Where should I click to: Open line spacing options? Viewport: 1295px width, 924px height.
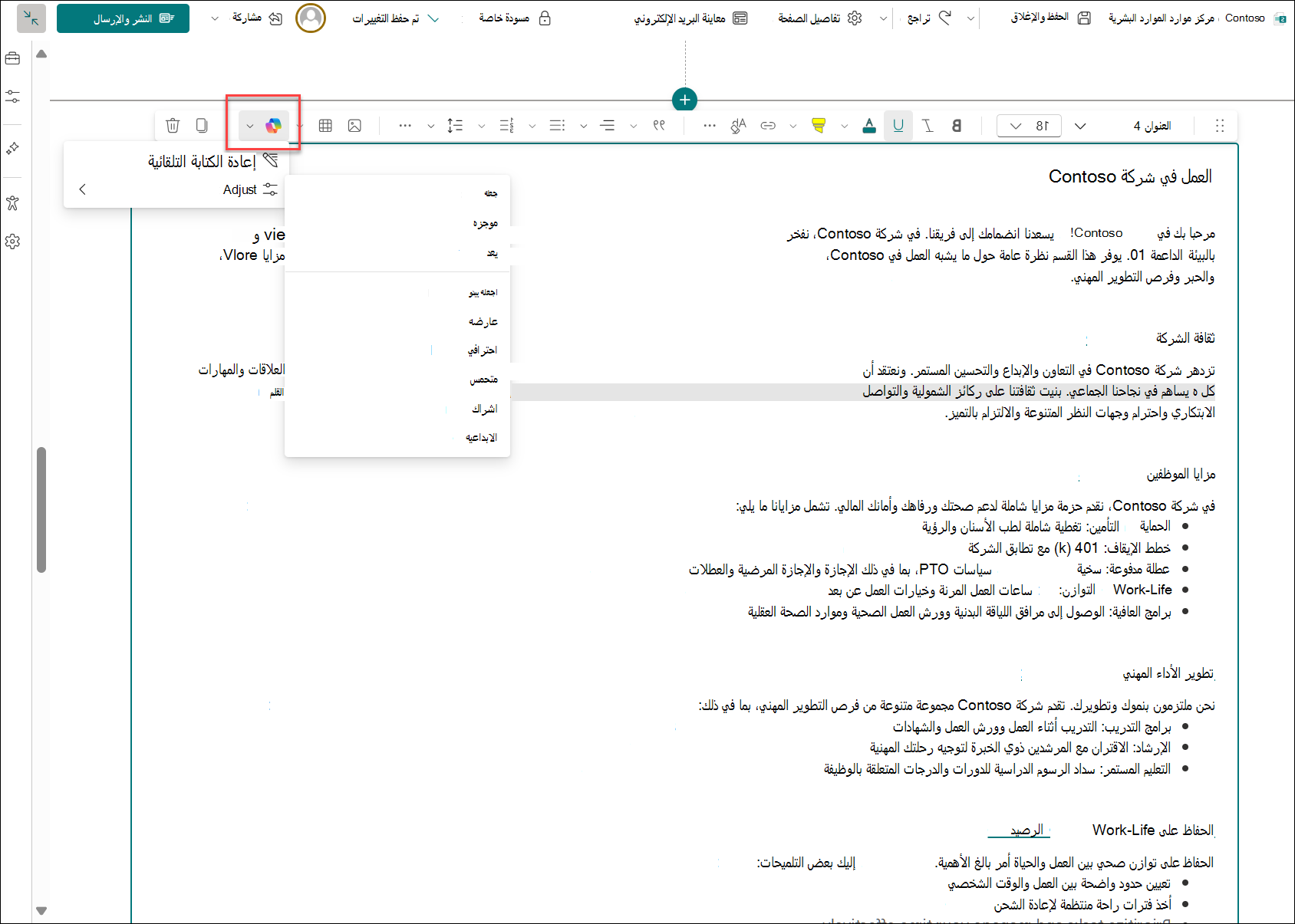[x=455, y=126]
